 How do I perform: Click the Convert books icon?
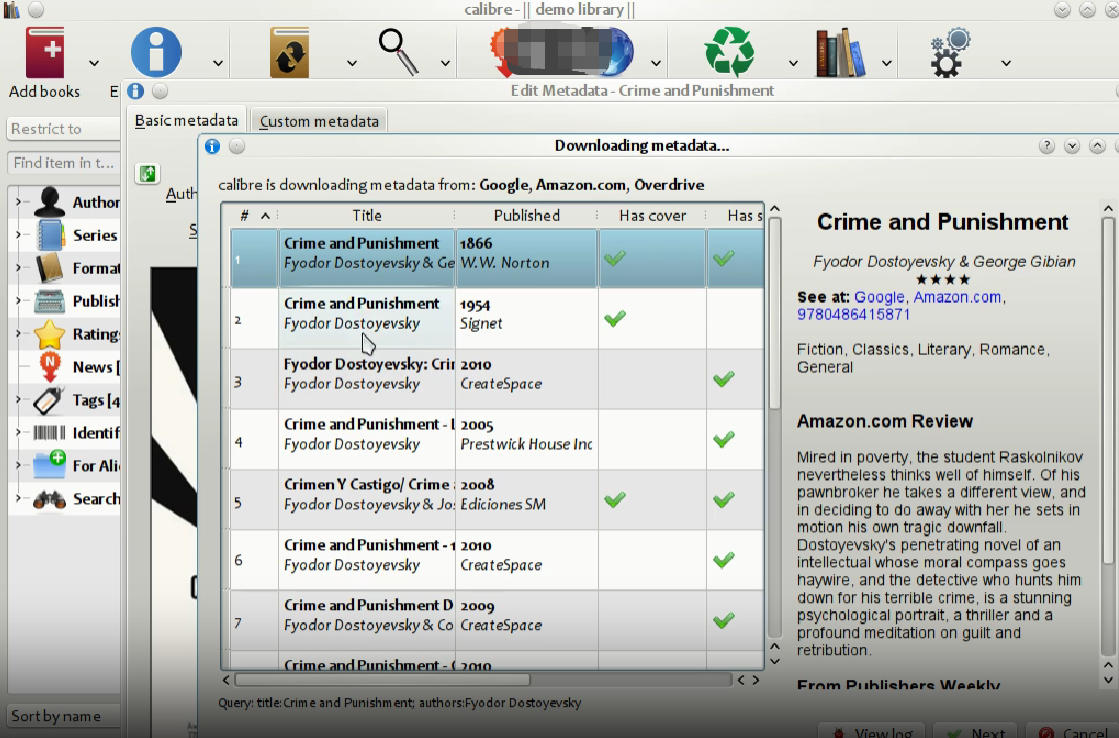[x=290, y=52]
